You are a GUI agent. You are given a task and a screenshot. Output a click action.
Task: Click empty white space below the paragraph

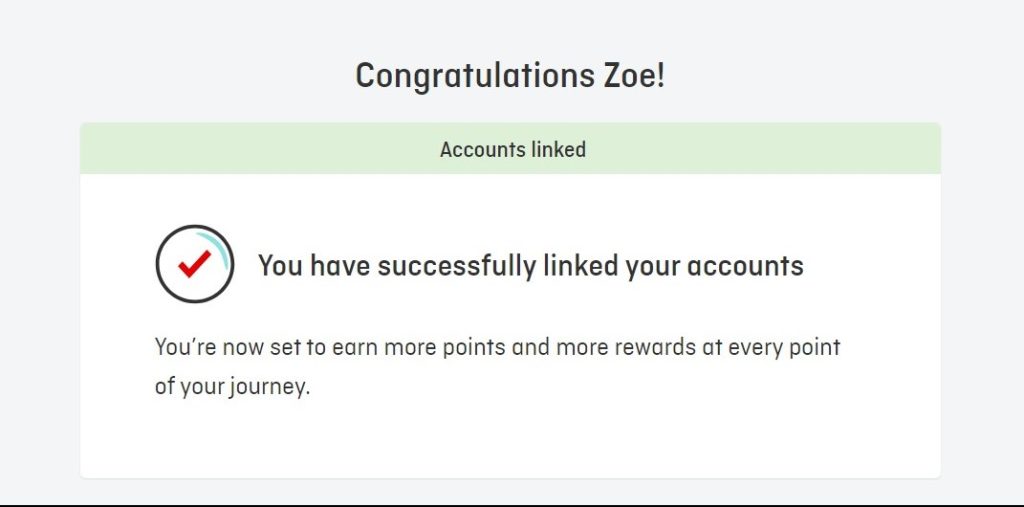point(509,441)
